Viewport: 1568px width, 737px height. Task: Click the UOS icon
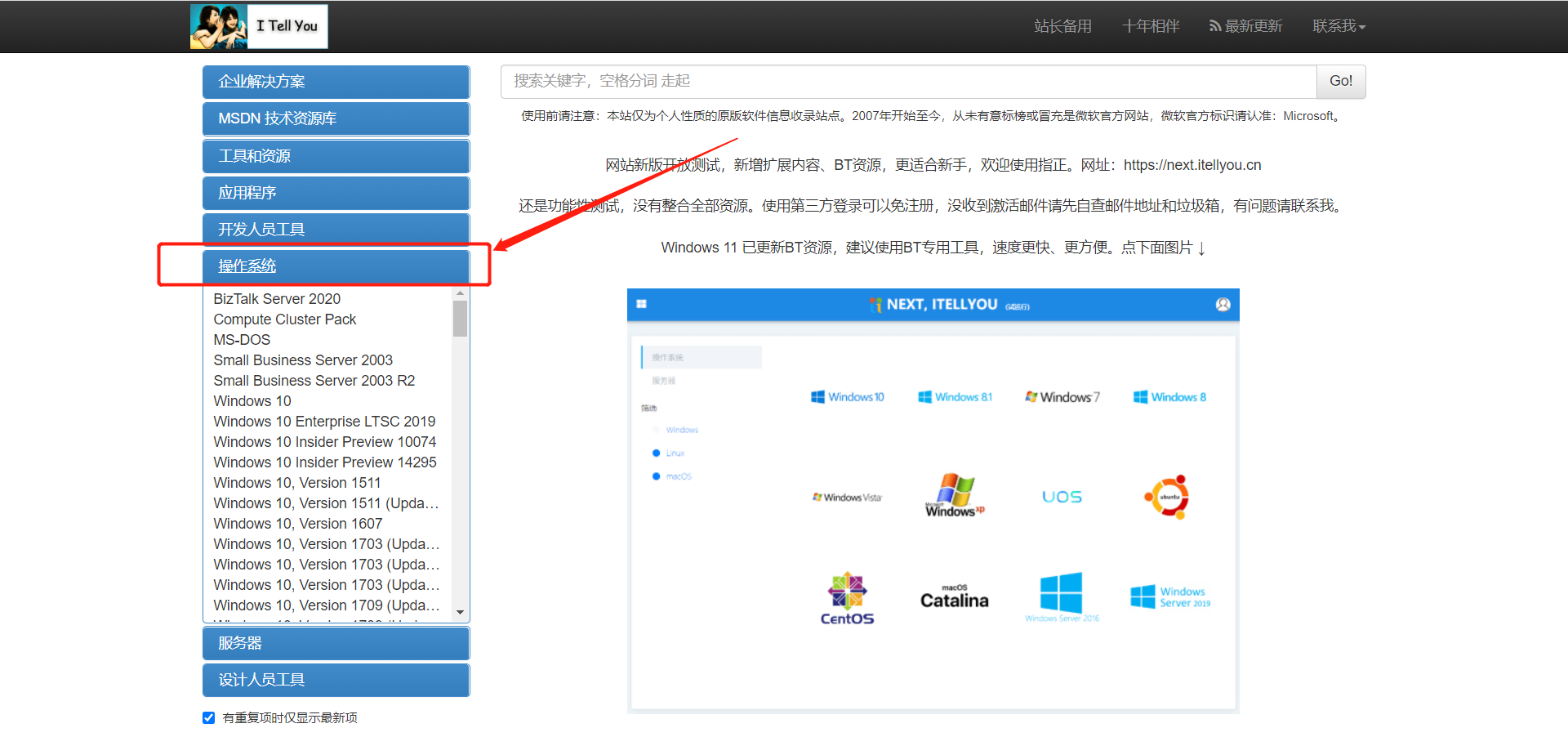[x=1061, y=496]
